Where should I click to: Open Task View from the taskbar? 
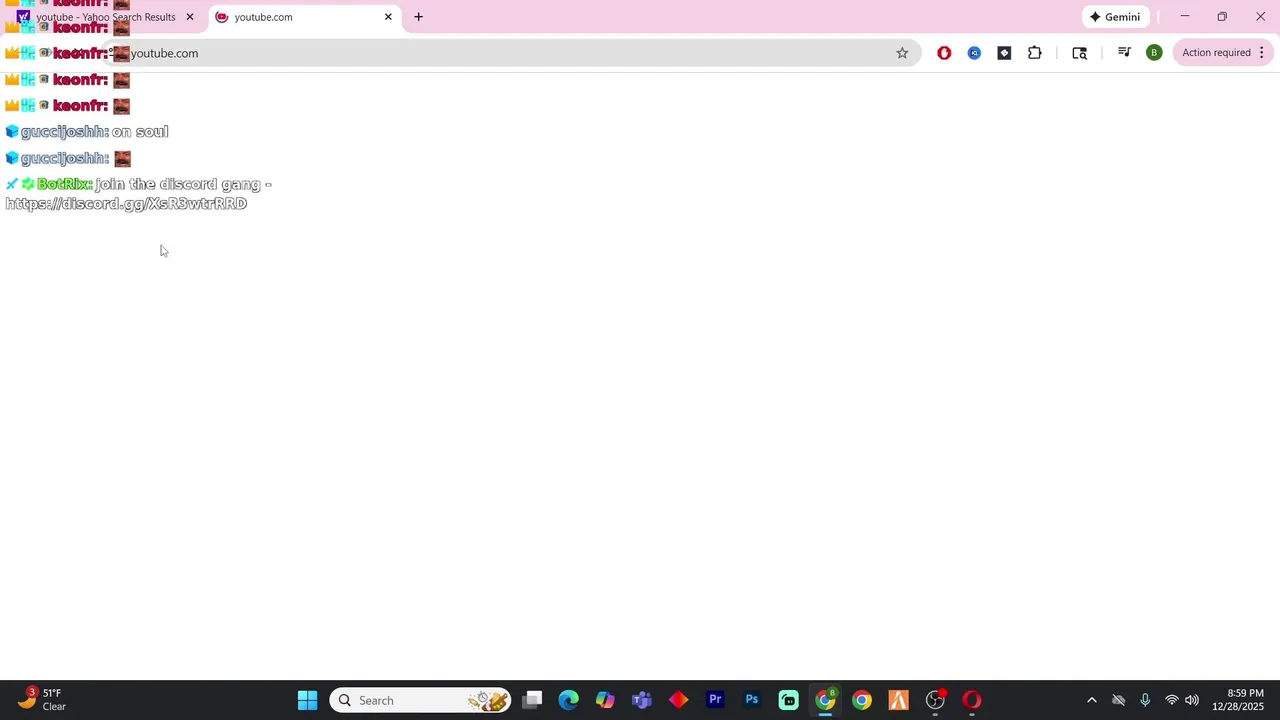coord(532,700)
